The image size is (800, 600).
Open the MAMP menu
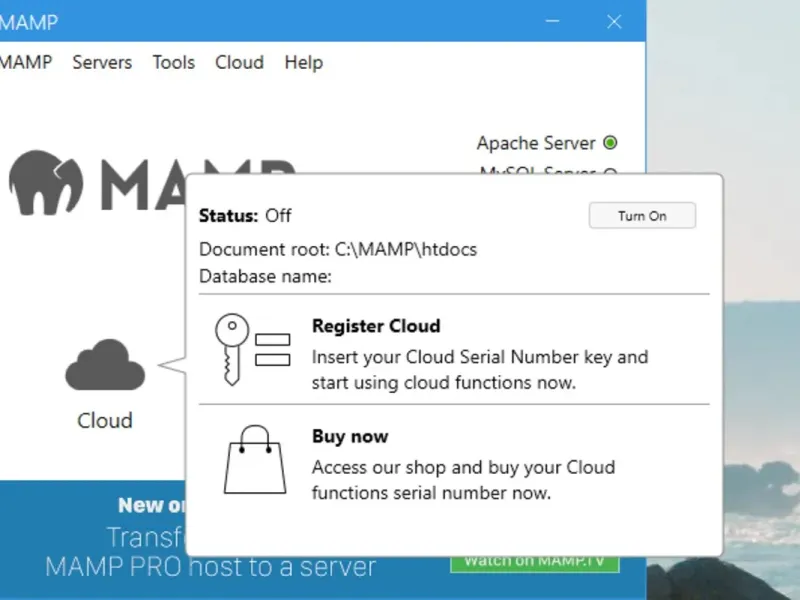[x=25, y=62]
